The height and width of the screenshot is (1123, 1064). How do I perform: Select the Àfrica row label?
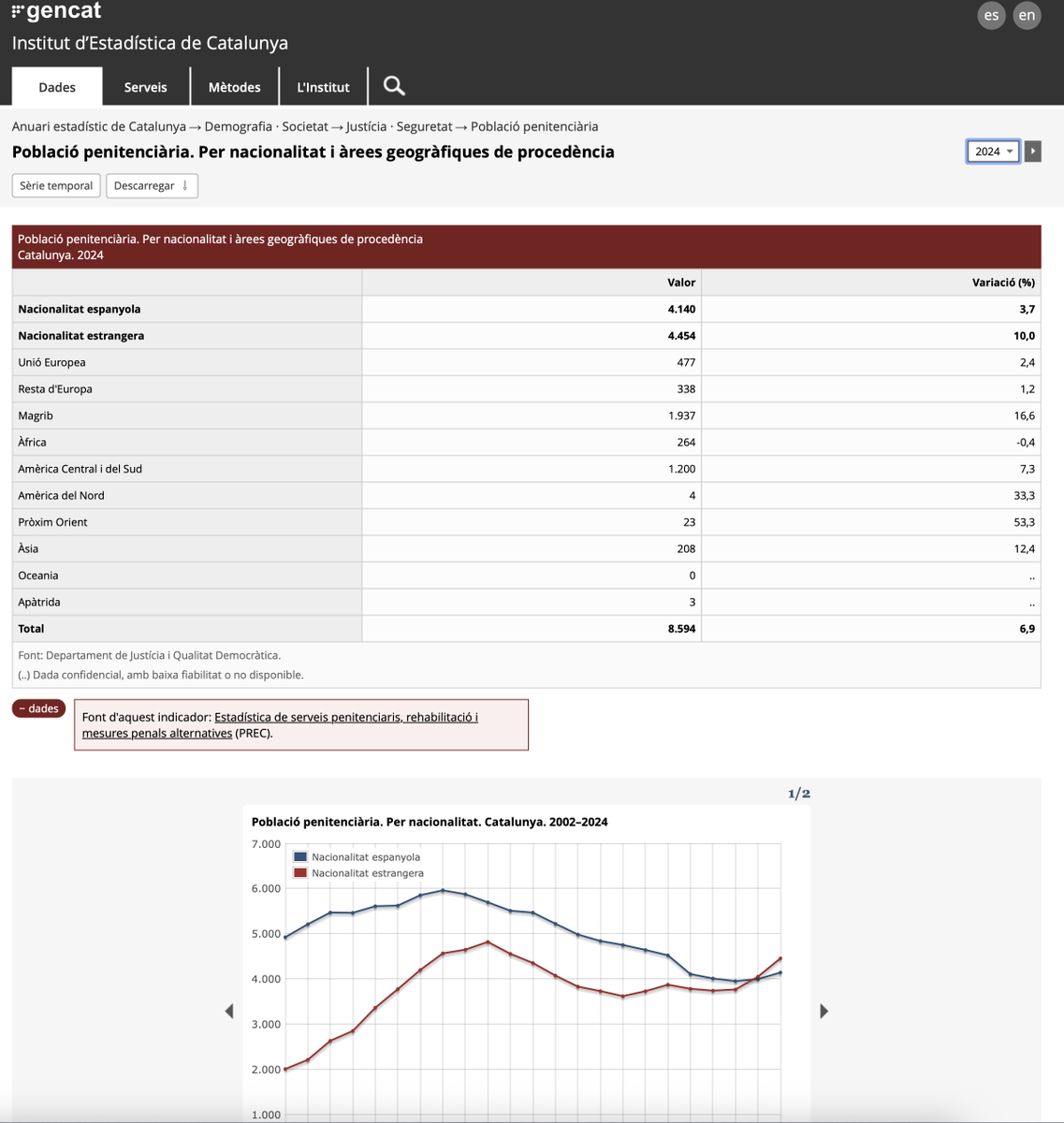click(x=32, y=442)
